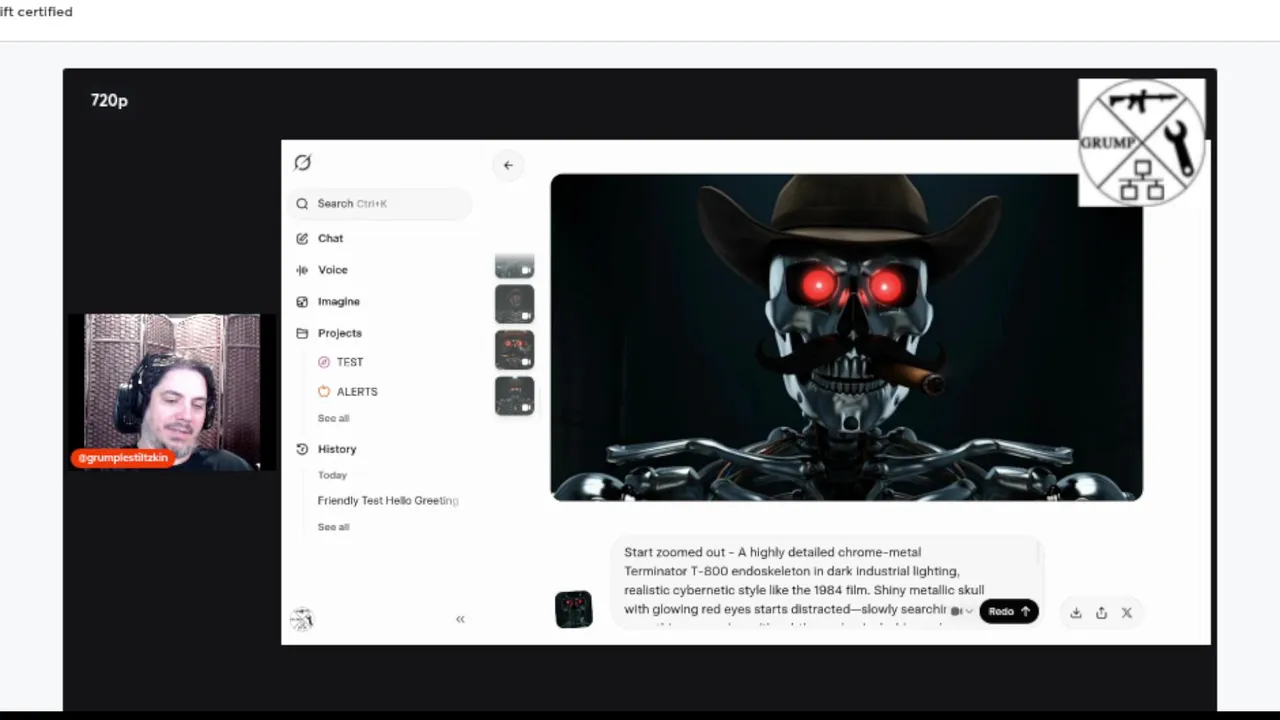Viewport: 1280px width, 720px height.
Task: Click the Grok logo icon atop sidebar
Action: (303, 162)
